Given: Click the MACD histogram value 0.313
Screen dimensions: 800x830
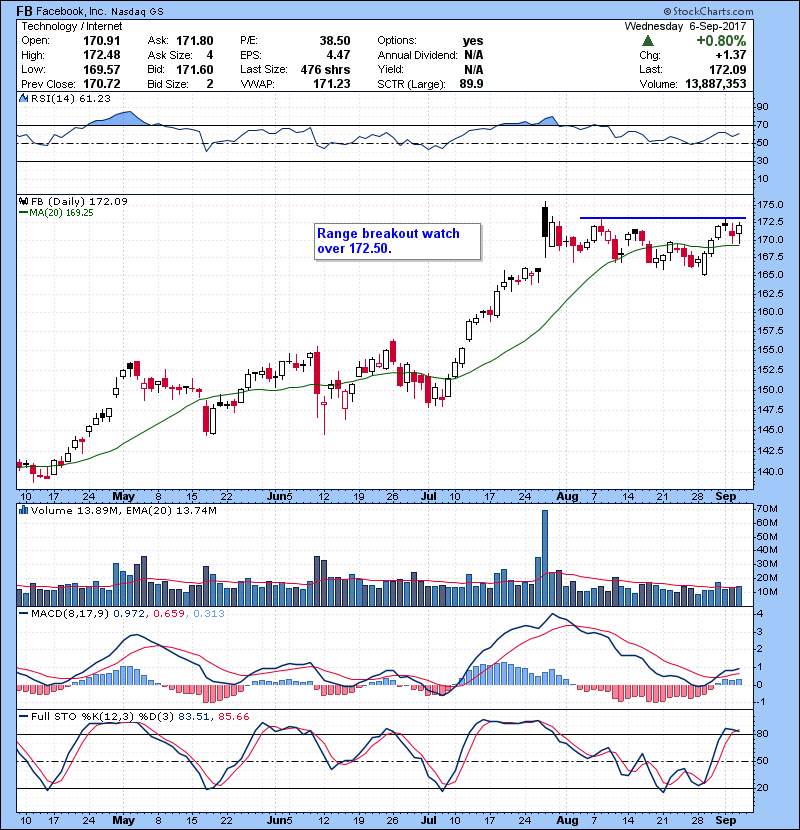Looking at the screenshot, I should pos(209,614).
